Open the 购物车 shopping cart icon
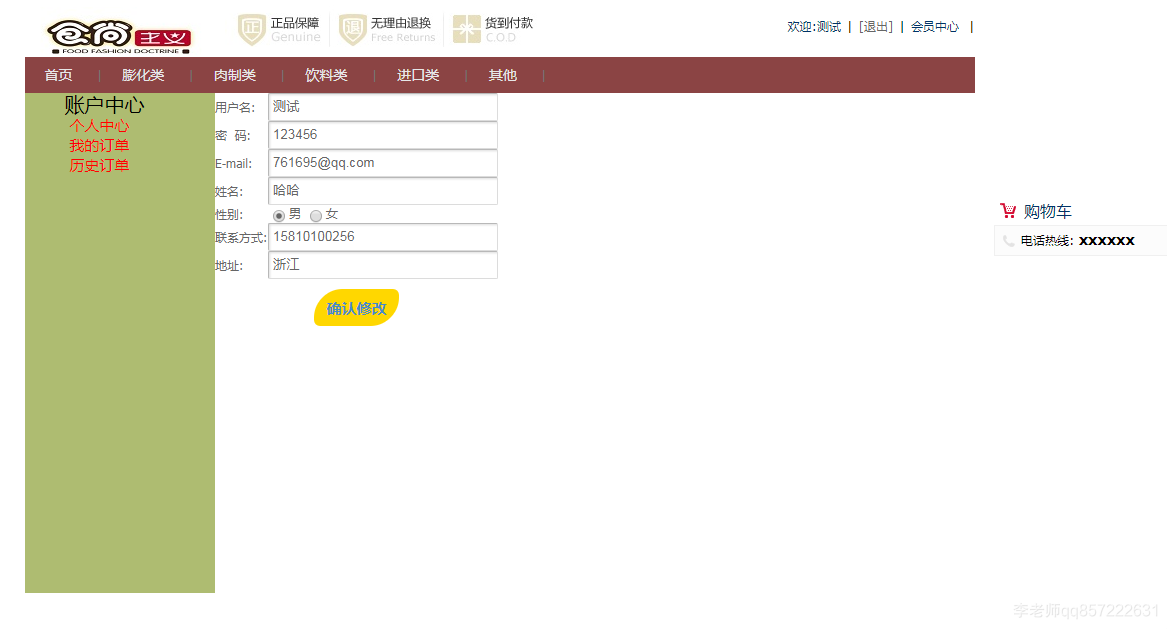This screenshot has height=629, width=1167. click(x=1007, y=211)
